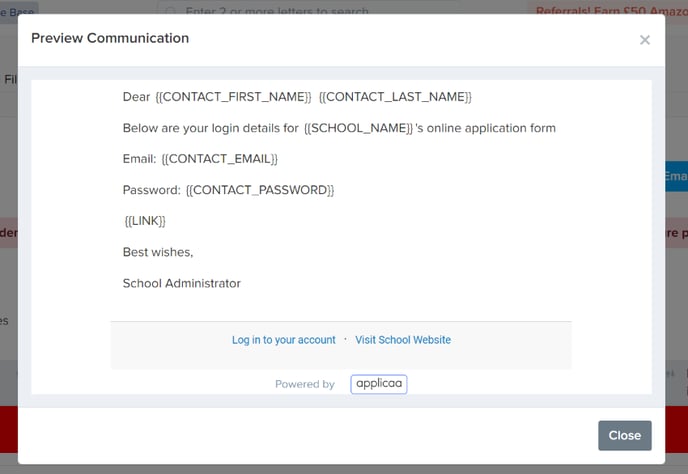Click the blue Email button at right edge
Image resolution: width=688 pixels, height=474 pixels.
(676, 176)
